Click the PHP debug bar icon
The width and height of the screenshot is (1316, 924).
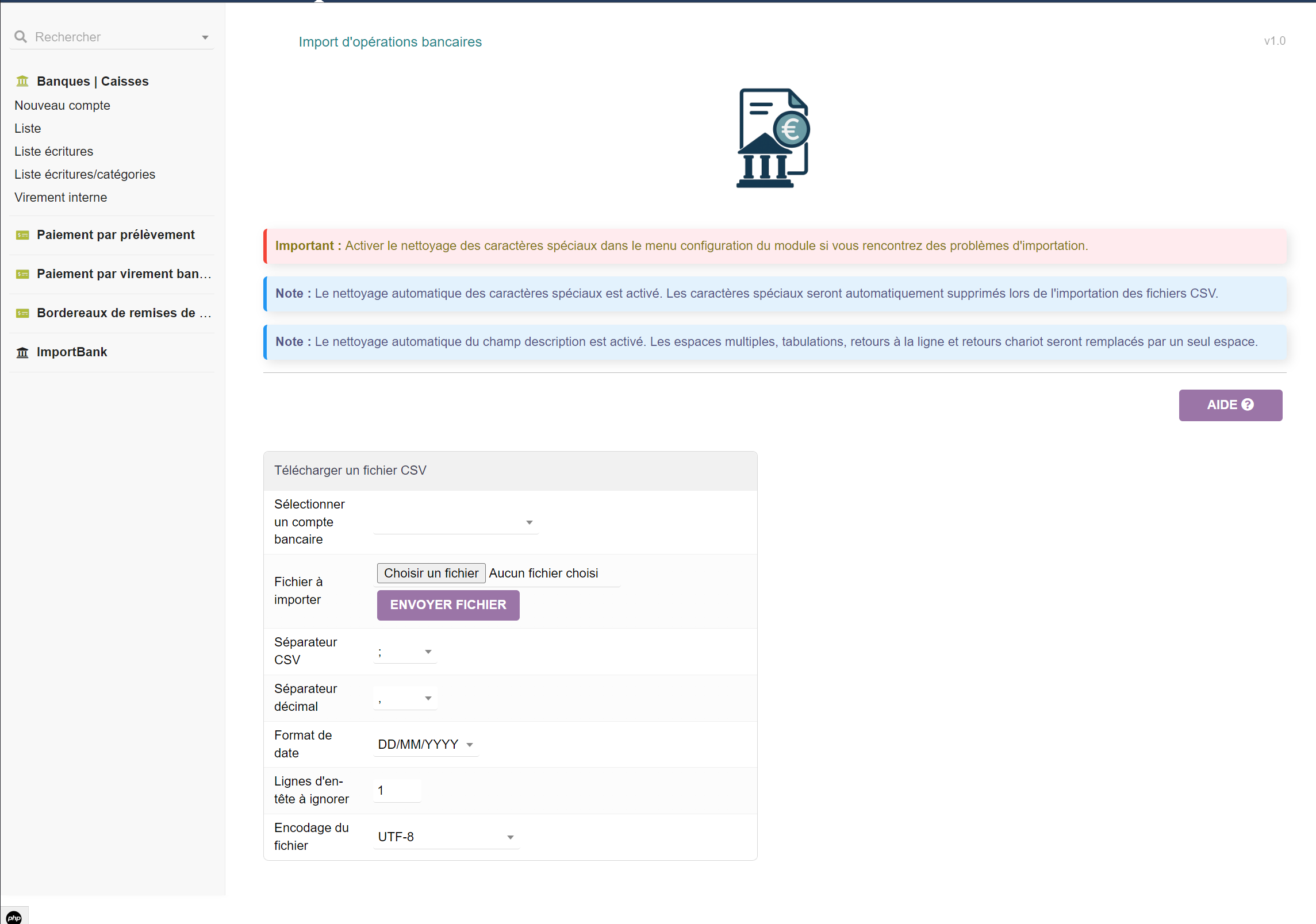(x=14, y=917)
